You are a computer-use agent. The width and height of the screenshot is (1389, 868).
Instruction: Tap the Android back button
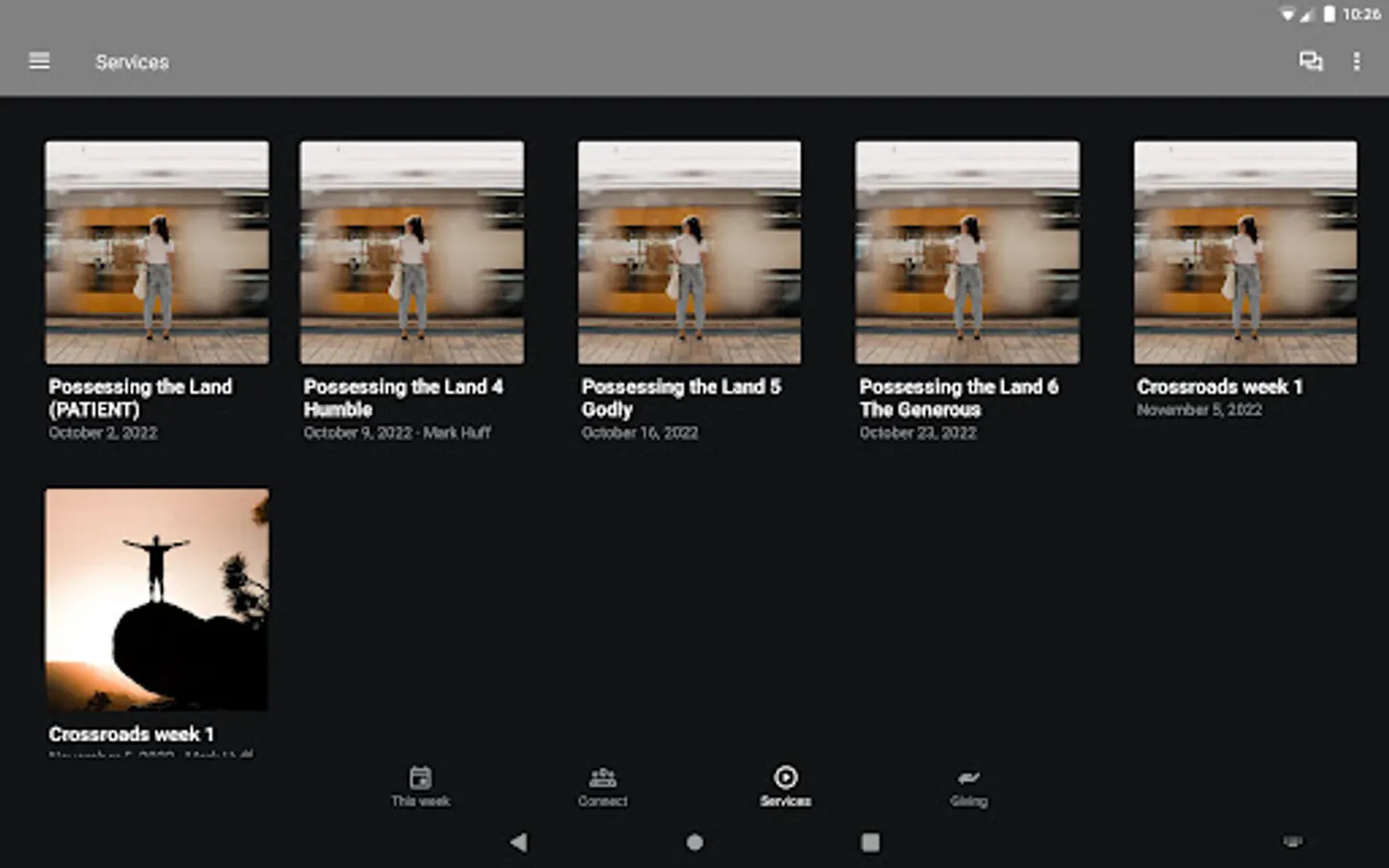tap(519, 842)
